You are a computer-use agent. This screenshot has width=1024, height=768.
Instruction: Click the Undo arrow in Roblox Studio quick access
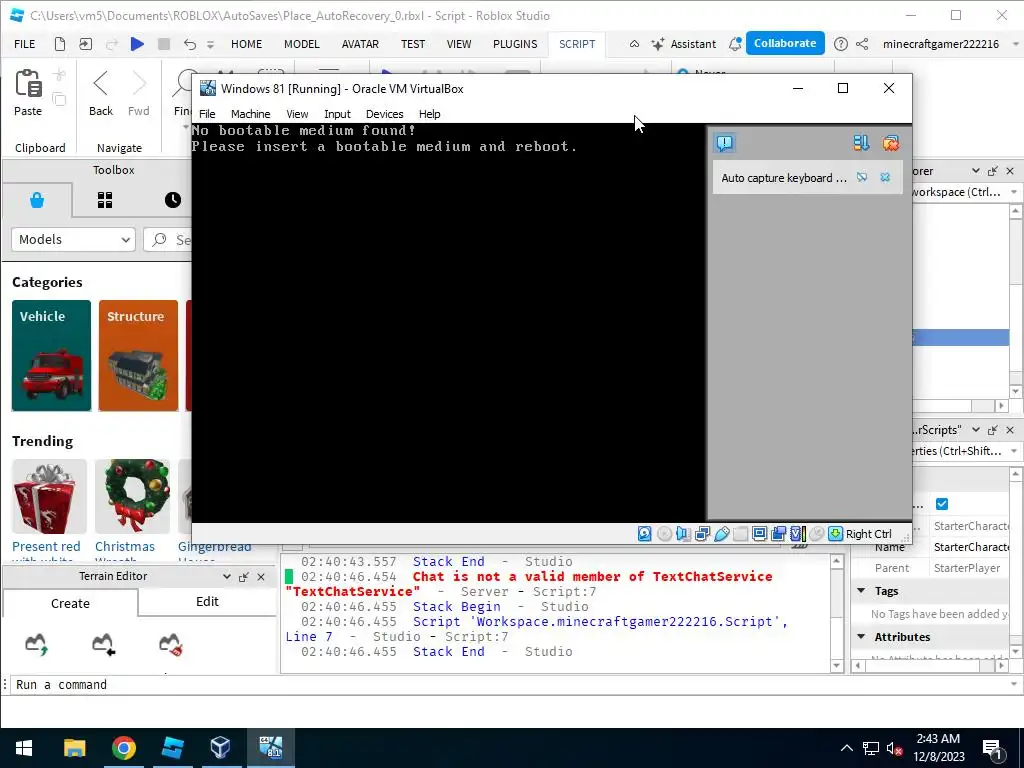point(189,44)
